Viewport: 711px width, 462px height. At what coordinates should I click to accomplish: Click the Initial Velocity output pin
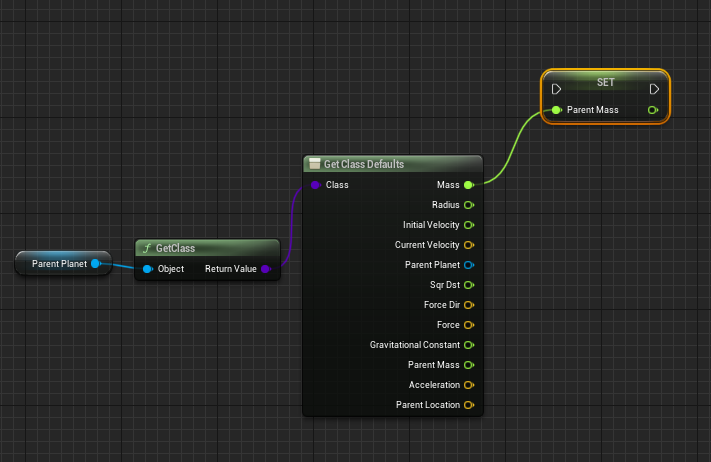(x=468, y=225)
